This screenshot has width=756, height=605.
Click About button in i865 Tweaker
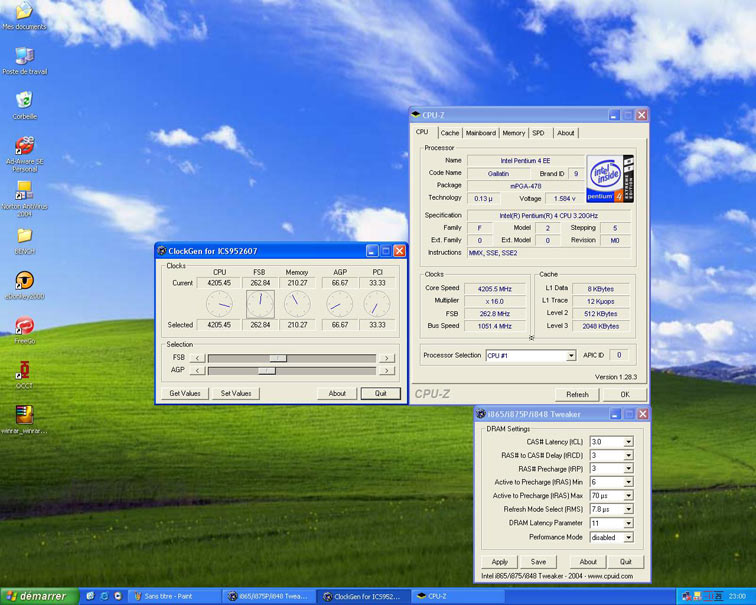588,562
